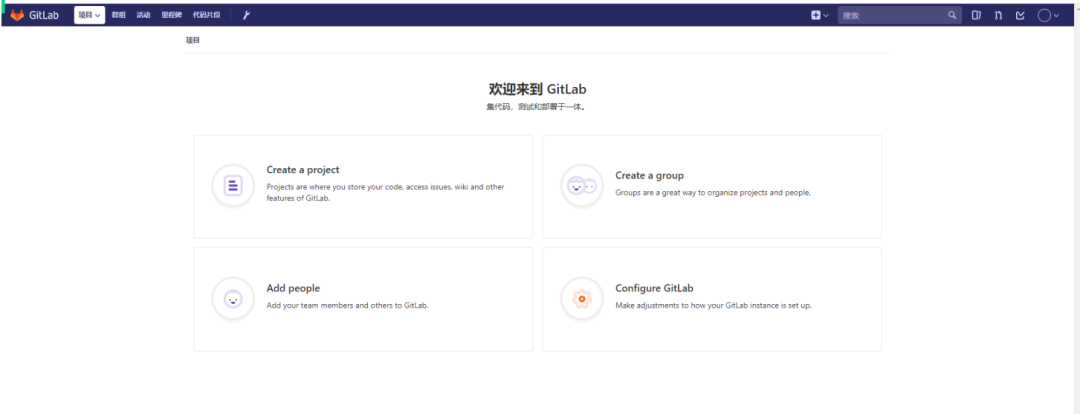
Task: Click 'Make adjustments to how your GitLab' description
Action: (x=713, y=305)
